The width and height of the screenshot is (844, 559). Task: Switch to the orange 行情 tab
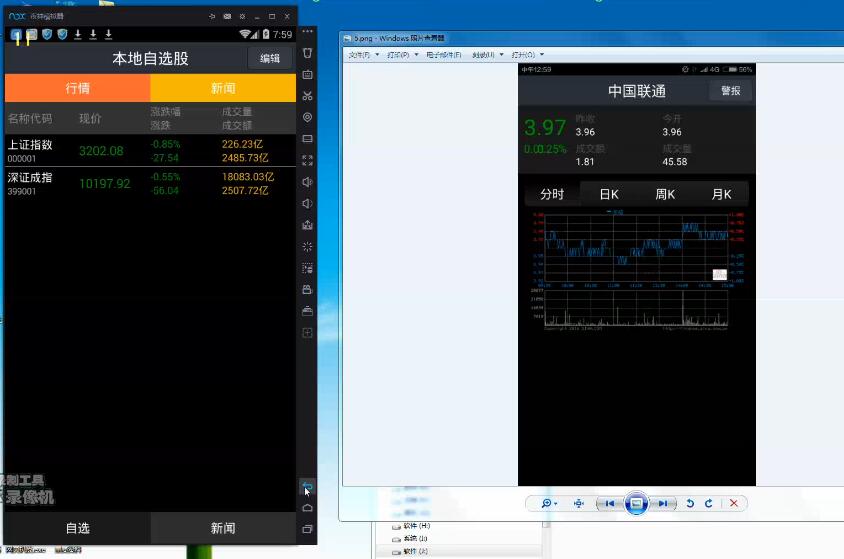pyautogui.click(x=78, y=88)
